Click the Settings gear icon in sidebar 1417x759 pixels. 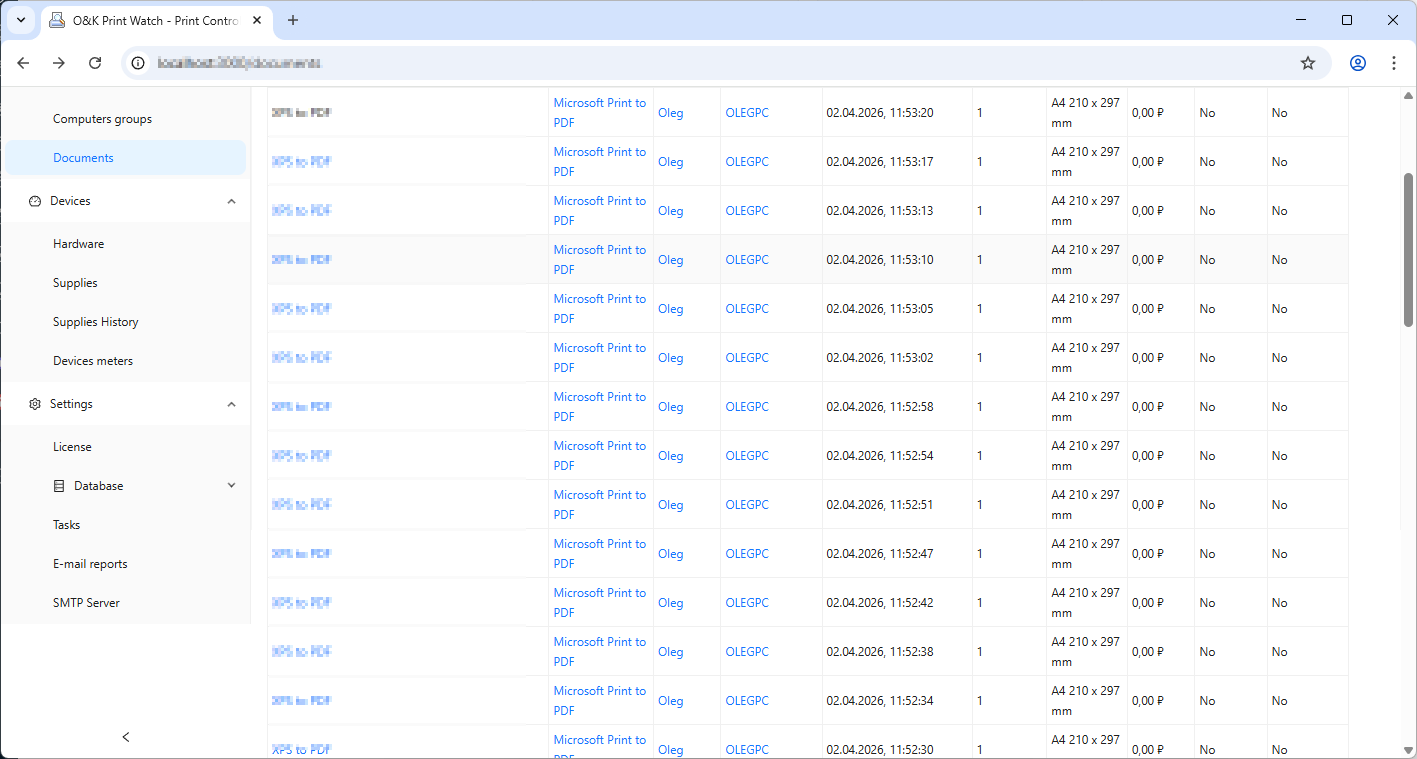pos(35,404)
